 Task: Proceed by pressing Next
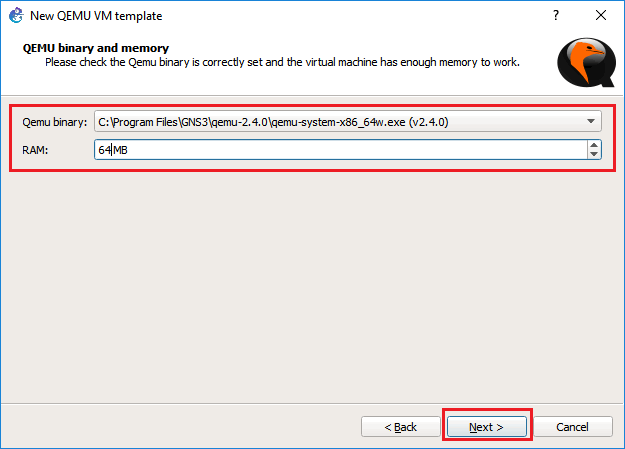pos(486,427)
